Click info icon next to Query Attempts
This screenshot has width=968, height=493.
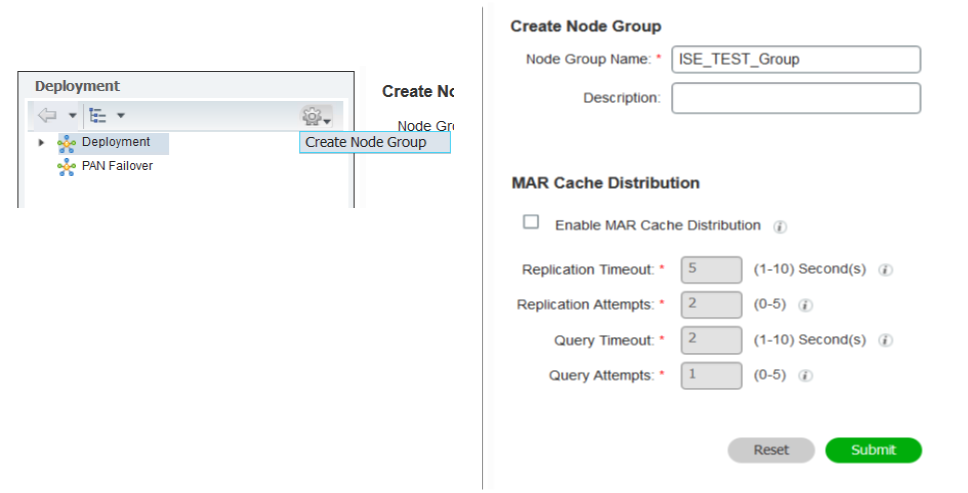pos(805,376)
